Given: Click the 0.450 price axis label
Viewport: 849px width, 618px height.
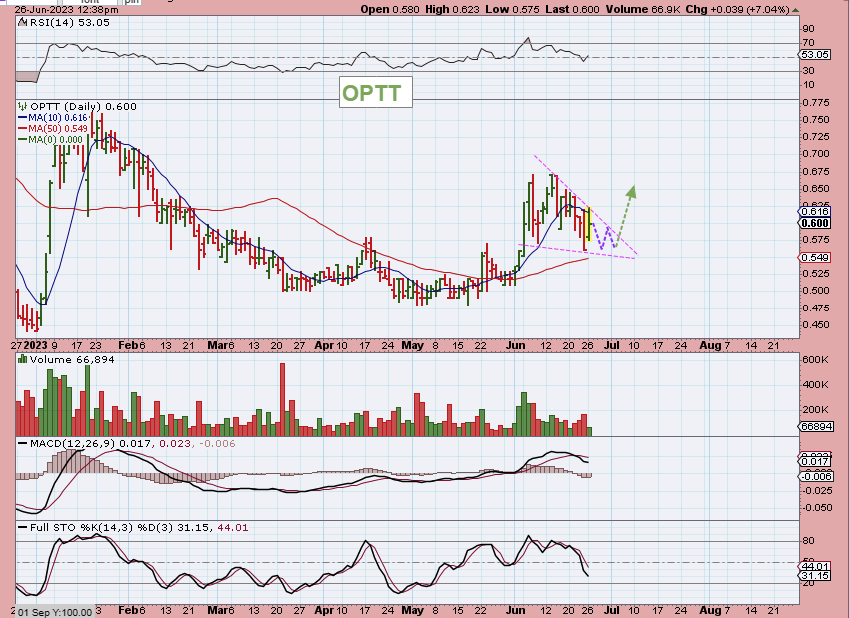Looking at the screenshot, I should (x=817, y=324).
